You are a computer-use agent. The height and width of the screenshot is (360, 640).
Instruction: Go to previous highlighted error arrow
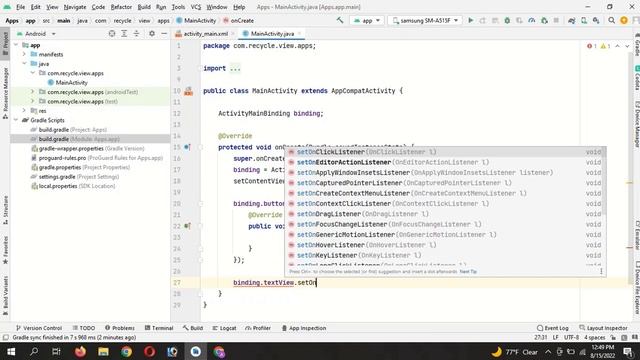coord(618,46)
